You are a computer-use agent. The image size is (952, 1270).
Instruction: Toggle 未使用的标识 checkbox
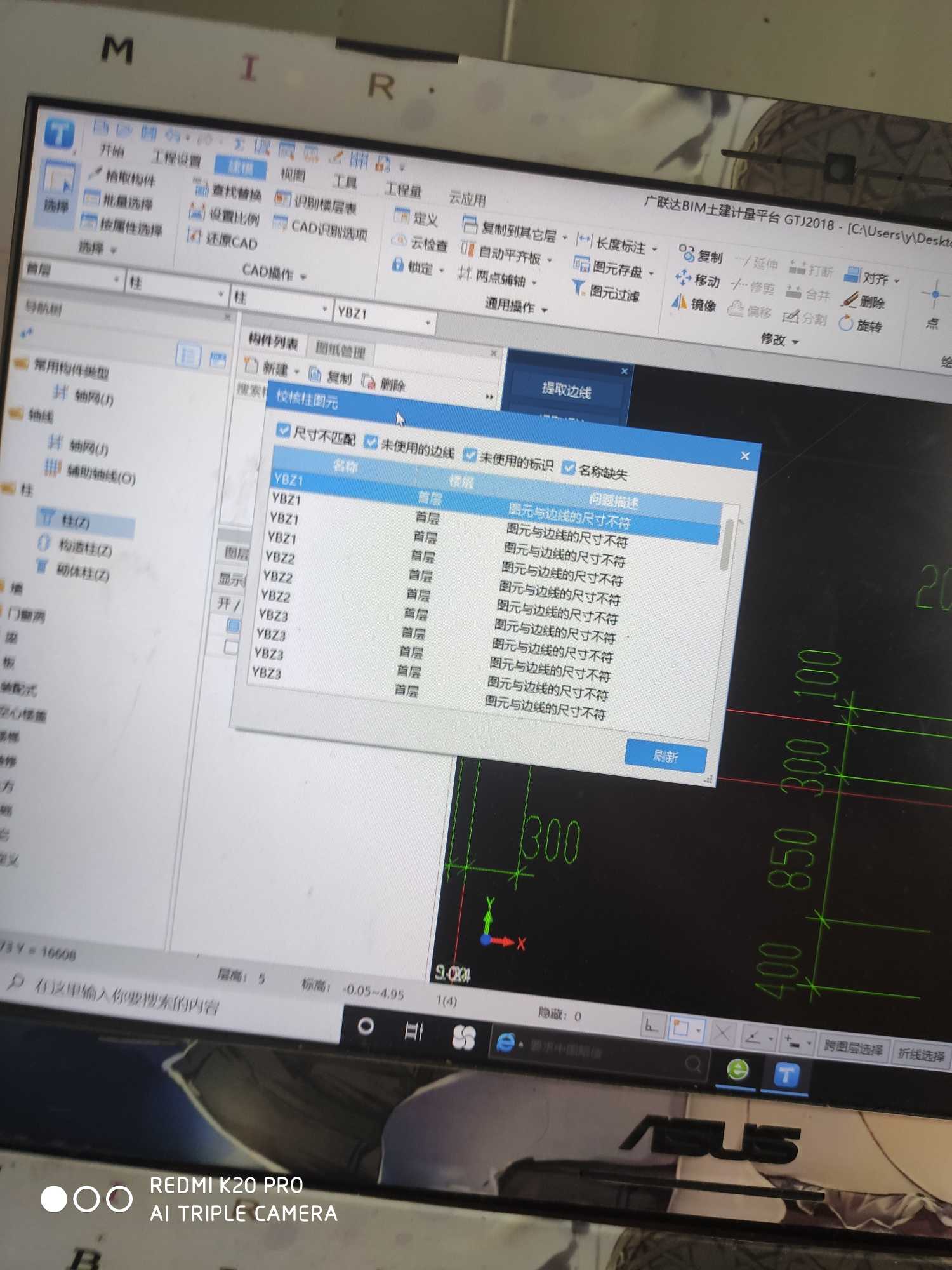[470, 455]
